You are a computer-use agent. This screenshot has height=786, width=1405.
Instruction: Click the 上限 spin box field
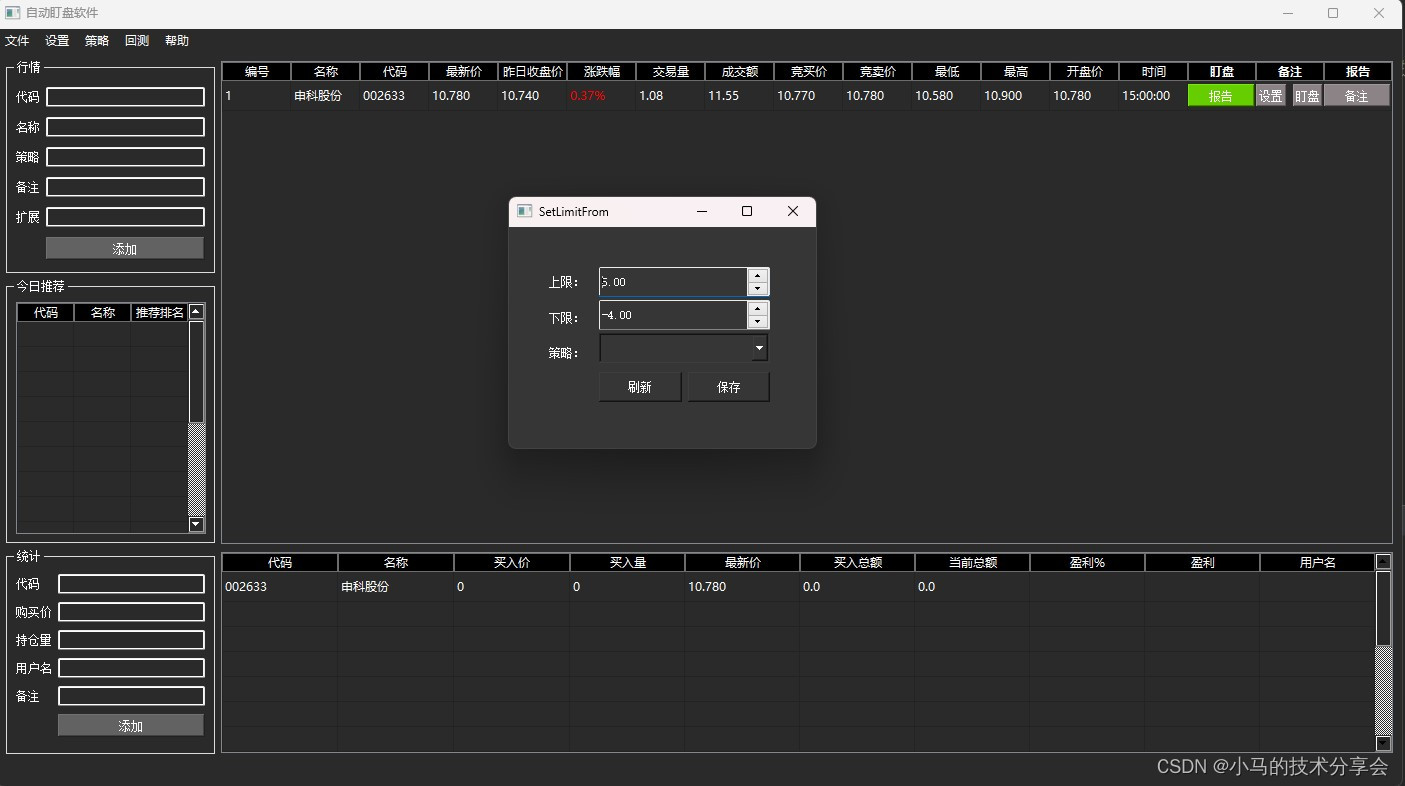673,282
